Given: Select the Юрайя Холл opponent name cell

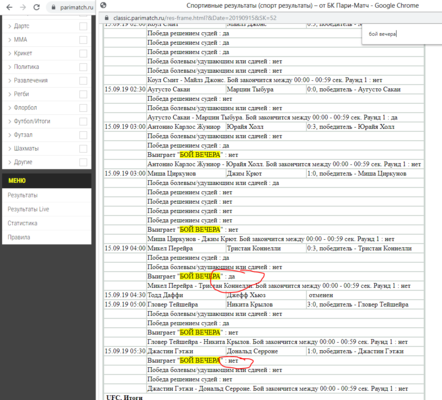Looking at the screenshot, I should point(266,127).
